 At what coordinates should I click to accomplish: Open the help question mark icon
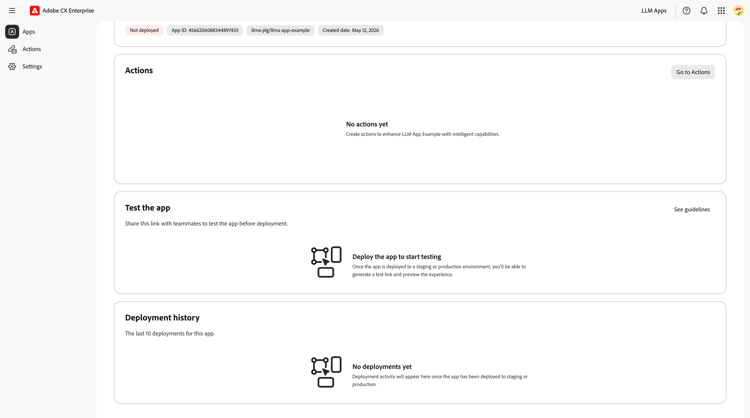click(x=686, y=11)
